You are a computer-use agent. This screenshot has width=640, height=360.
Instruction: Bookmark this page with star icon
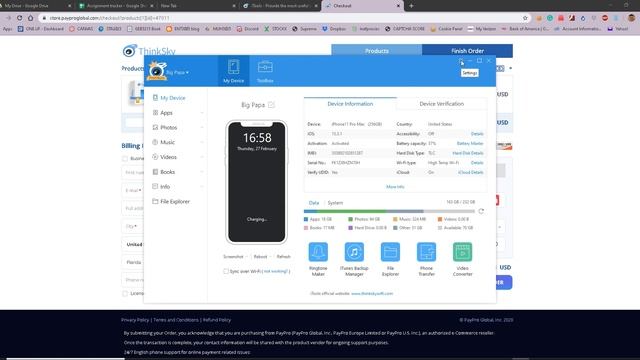[525, 18]
